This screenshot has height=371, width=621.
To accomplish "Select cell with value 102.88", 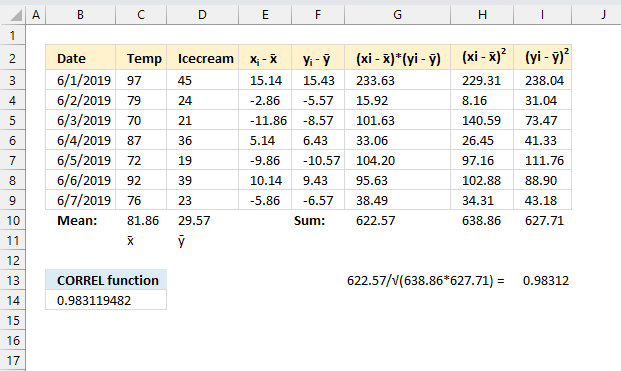I will [x=482, y=180].
